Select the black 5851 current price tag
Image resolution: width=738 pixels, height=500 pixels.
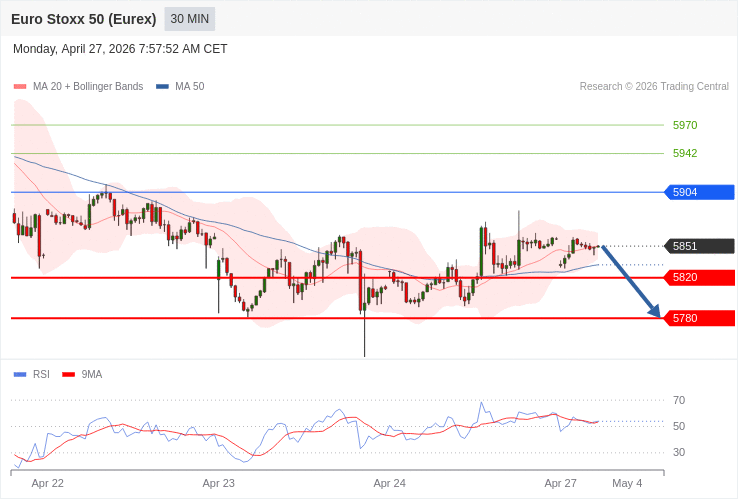699,246
